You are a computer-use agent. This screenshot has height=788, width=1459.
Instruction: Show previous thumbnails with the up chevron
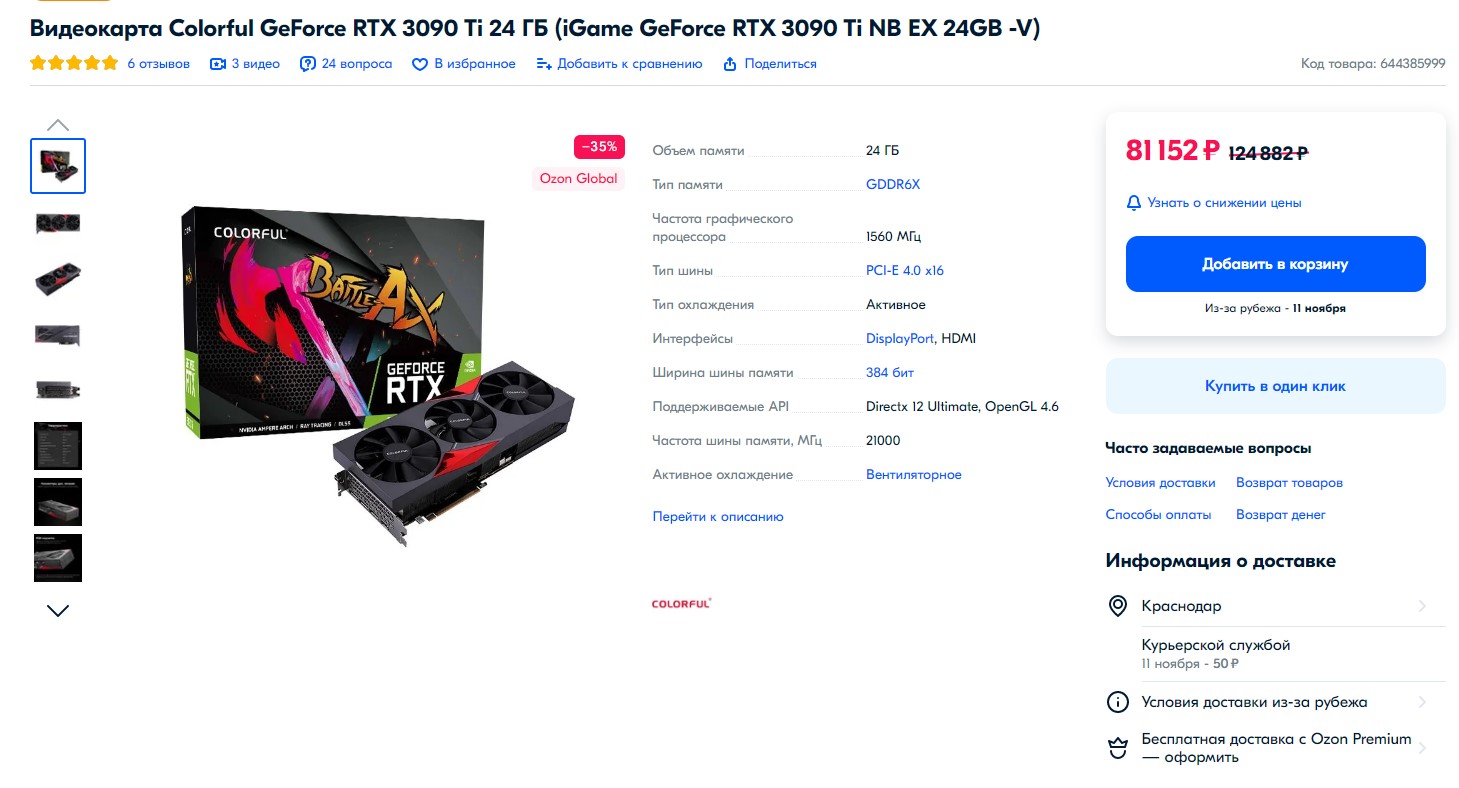pyautogui.click(x=58, y=125)
